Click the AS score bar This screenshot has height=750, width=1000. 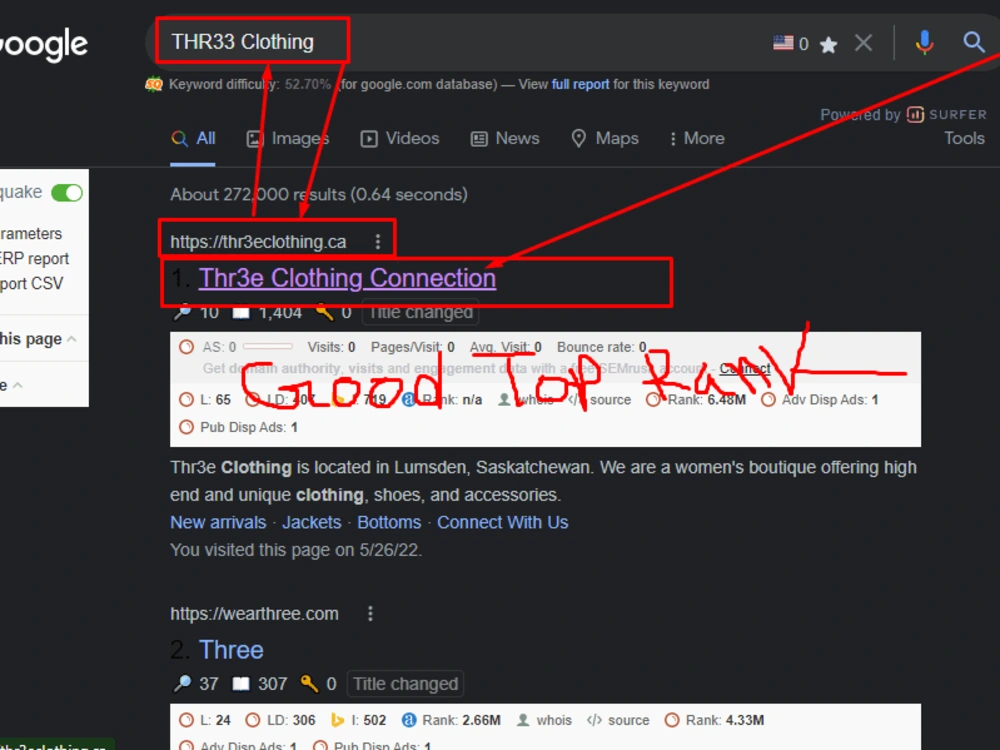point(268,347)
